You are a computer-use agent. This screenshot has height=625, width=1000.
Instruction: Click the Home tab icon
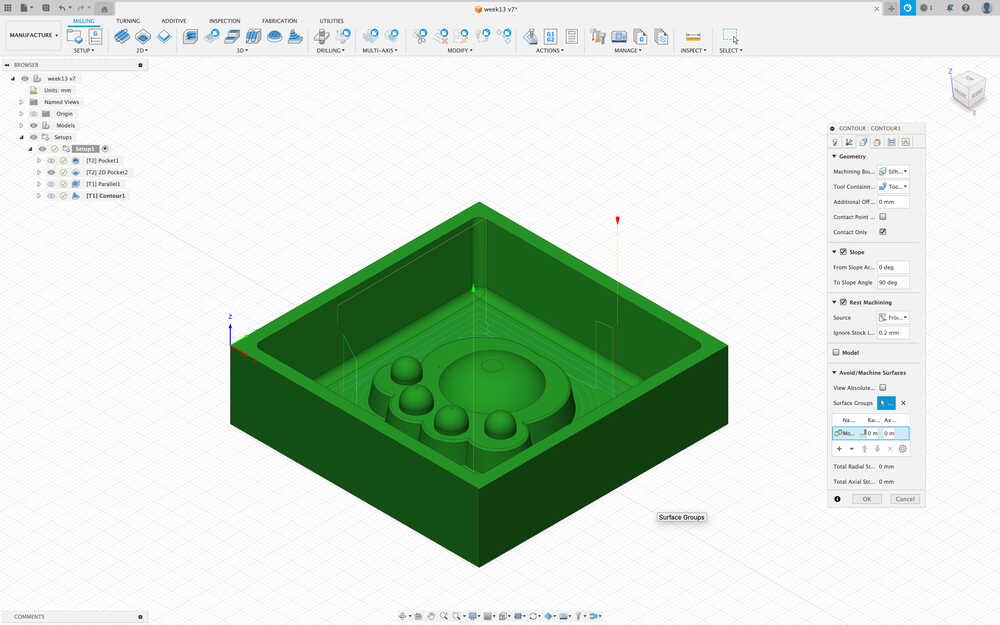click(105, 8)
